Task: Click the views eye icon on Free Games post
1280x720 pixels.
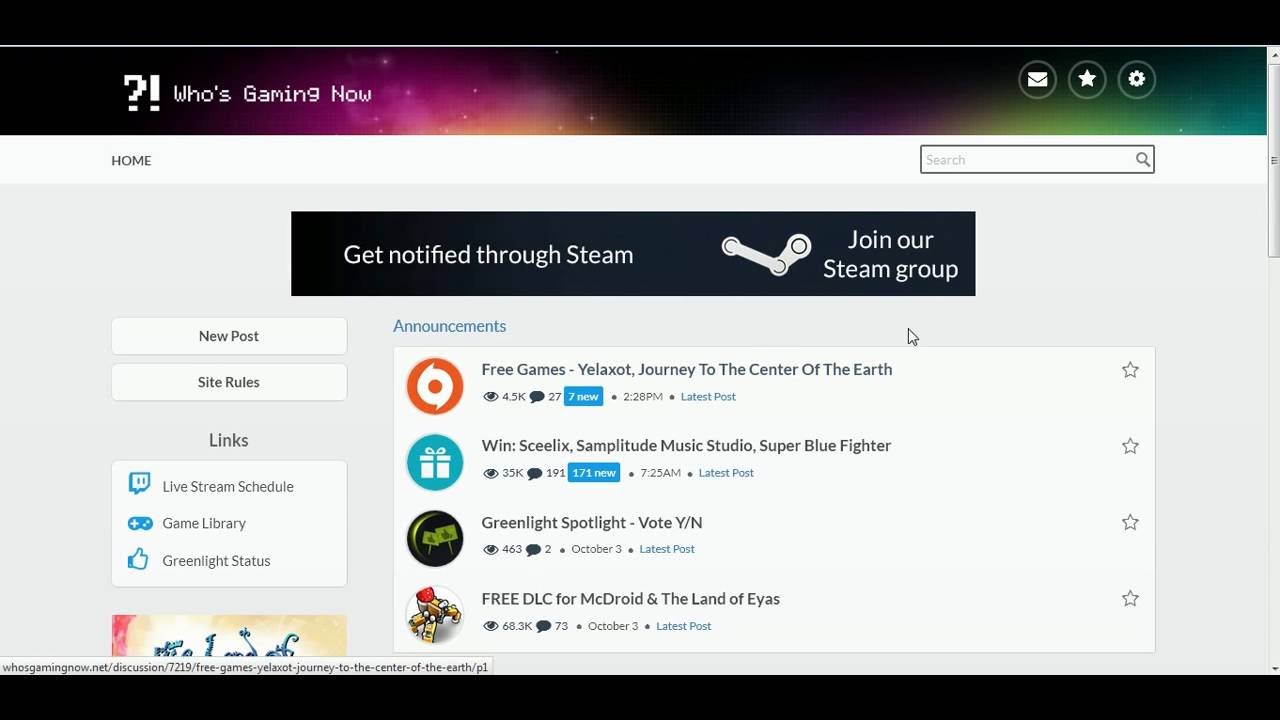Action: pyautogui.click(x=490, y=397)
